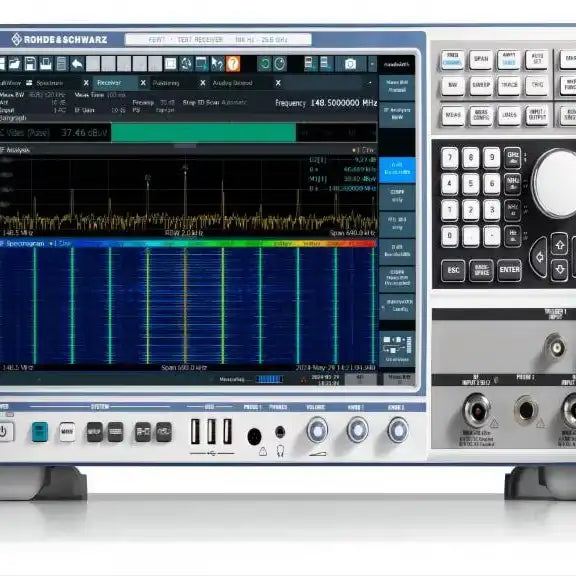Push the BW hardware key
This screenshot has width=576, height=576.
[x=452, y=85]
